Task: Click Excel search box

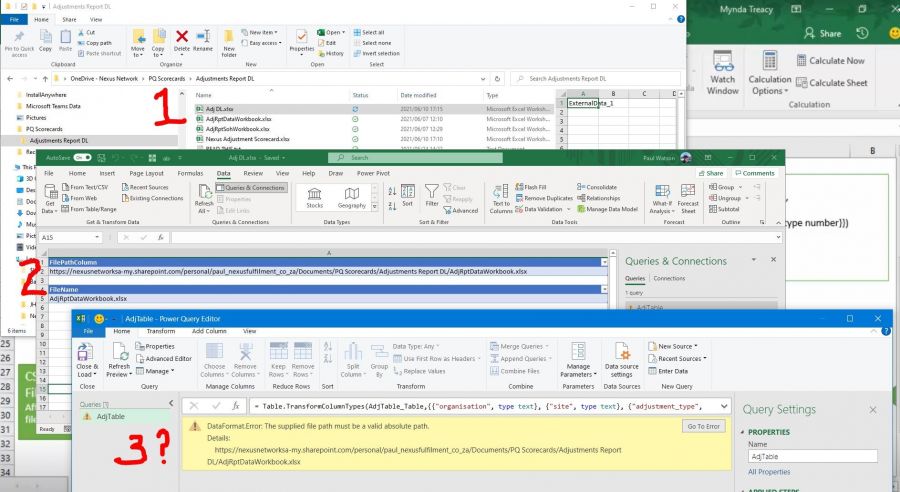Action: (415, 157)
